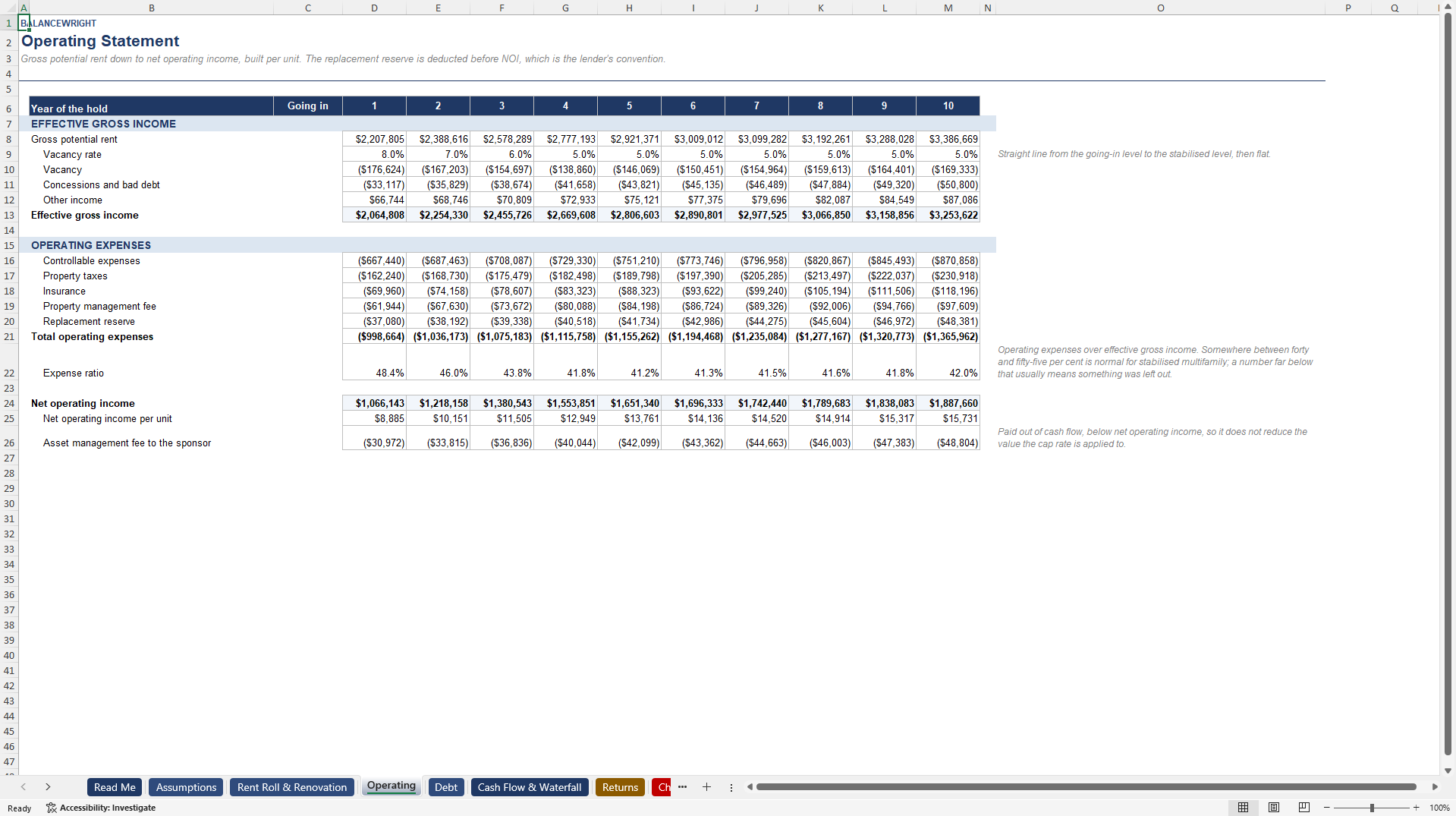Select year 10 effective gross income $3,253,622
The height and width of the screenshot is (816, 1456).
[948, 215]
